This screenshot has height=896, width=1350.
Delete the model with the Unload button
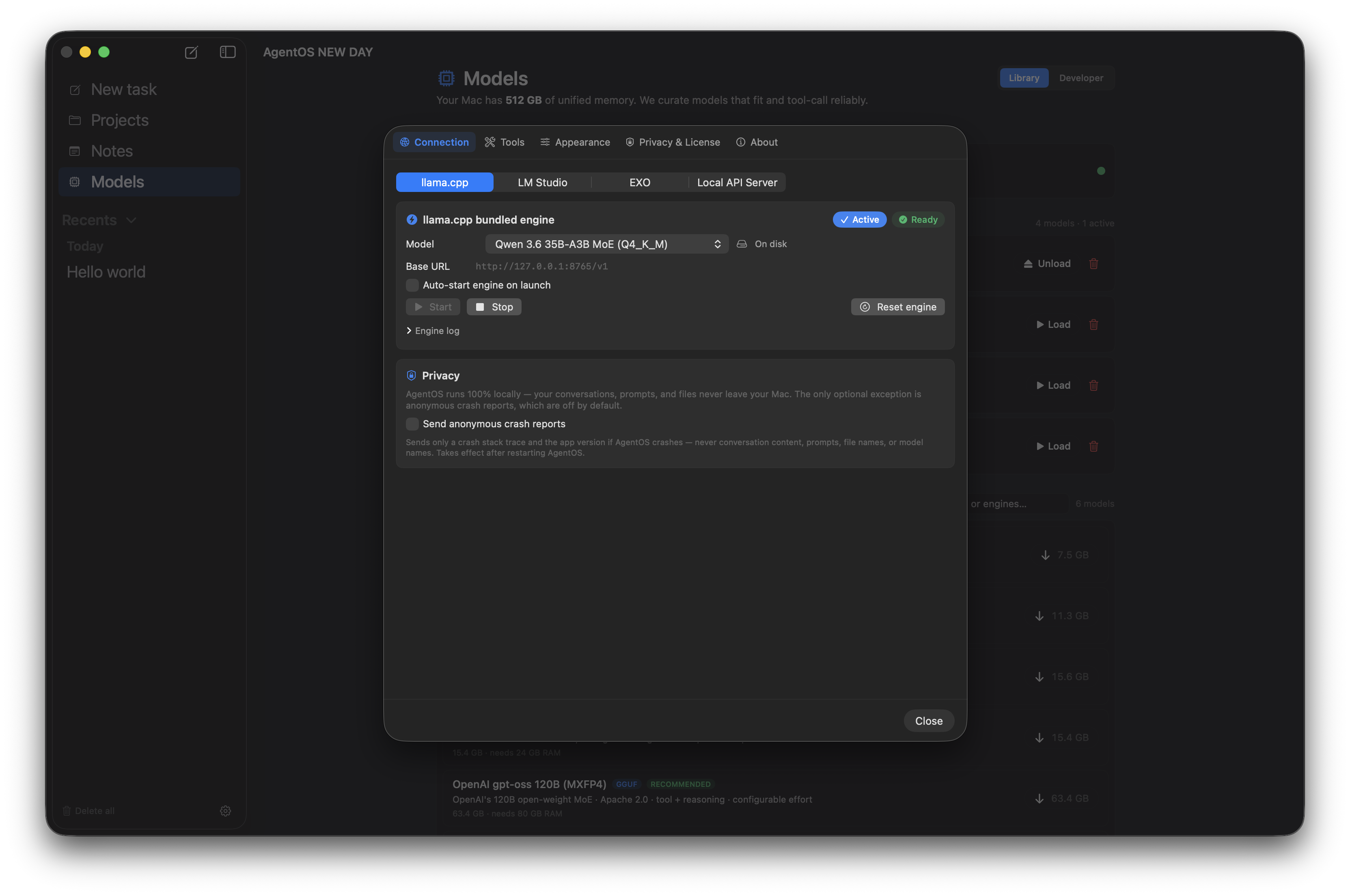tap(1093, 263)
